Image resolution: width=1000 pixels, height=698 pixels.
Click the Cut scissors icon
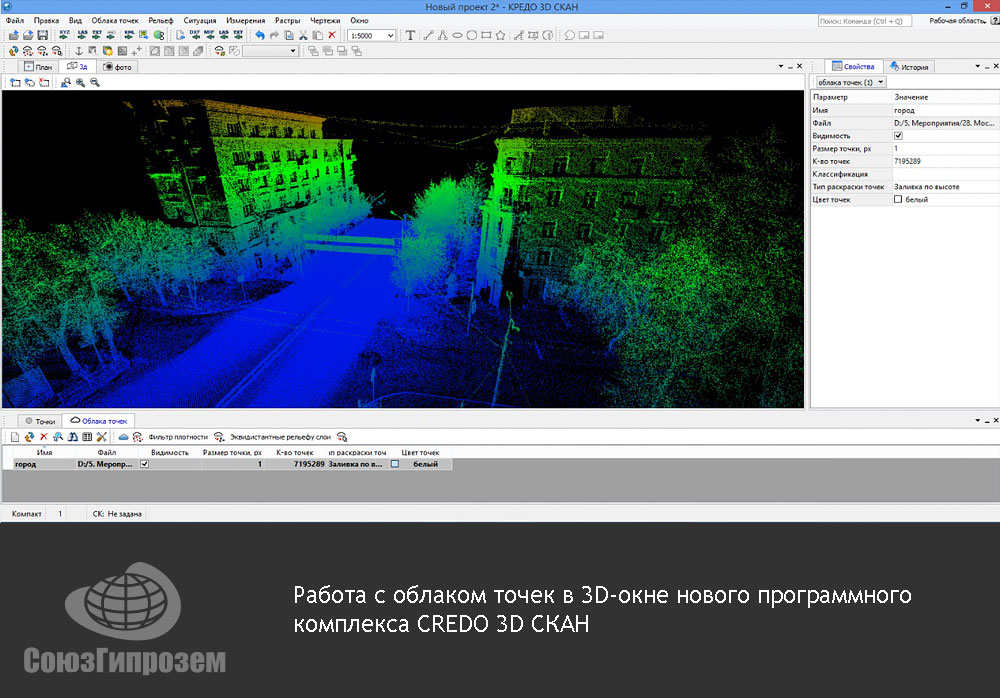tap(304, 35)
